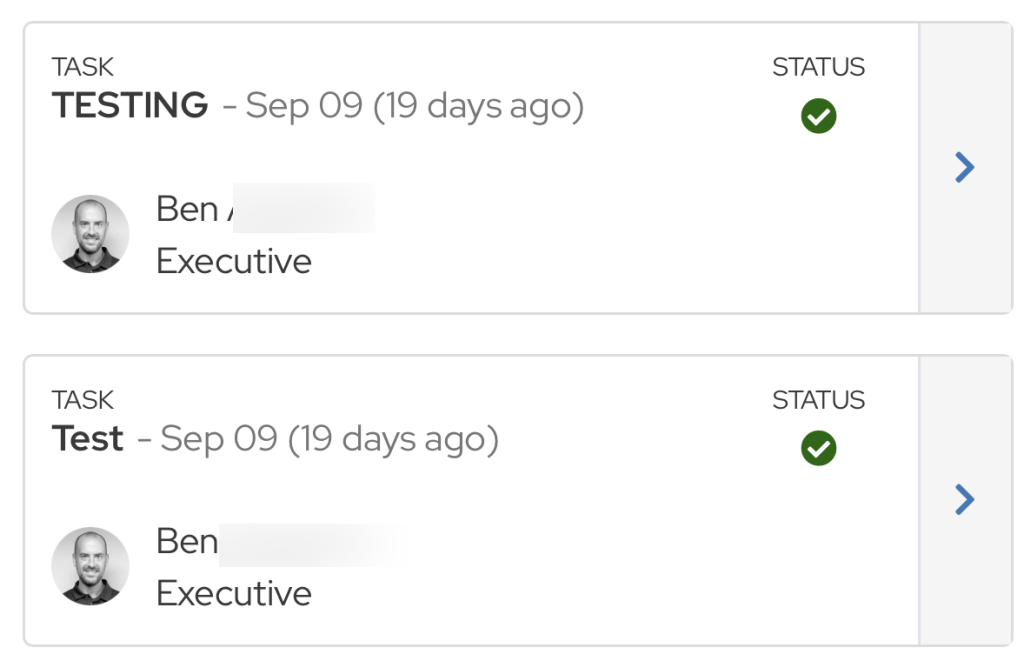The image size is (1024, 661).
Task: Expand the Test task with its chevron arrow
Action: tap(964, 500)
